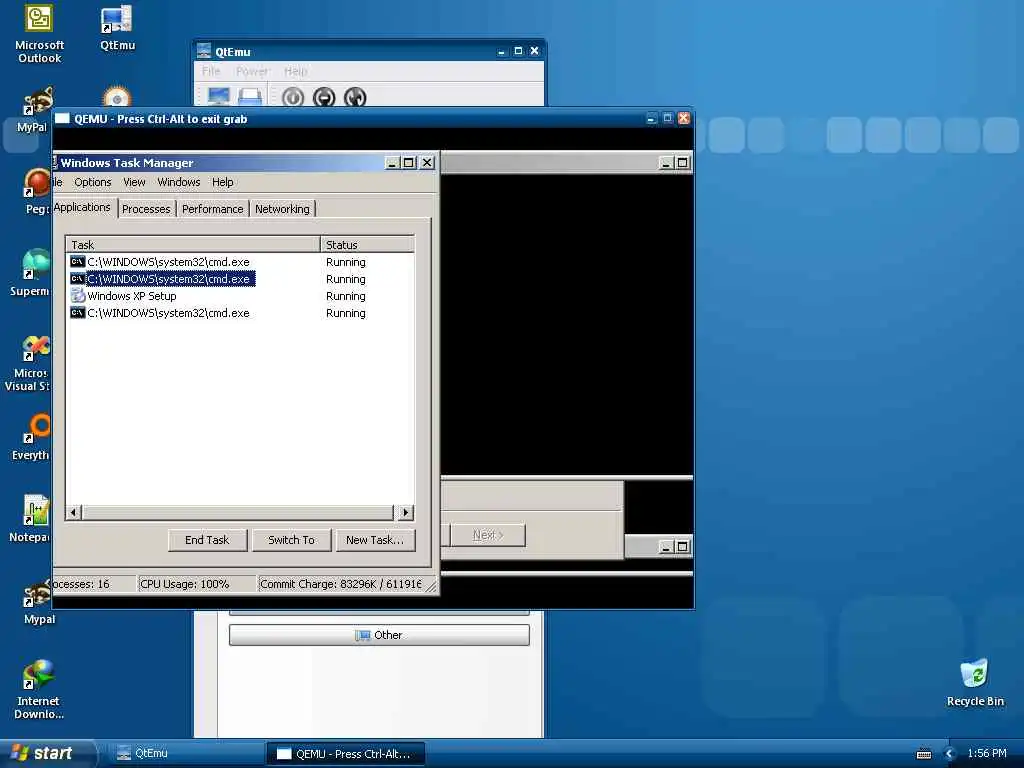This screenshot has width=1024, height=768.
Task: Select the last cmd.exe task row
Action: (240, 313)
